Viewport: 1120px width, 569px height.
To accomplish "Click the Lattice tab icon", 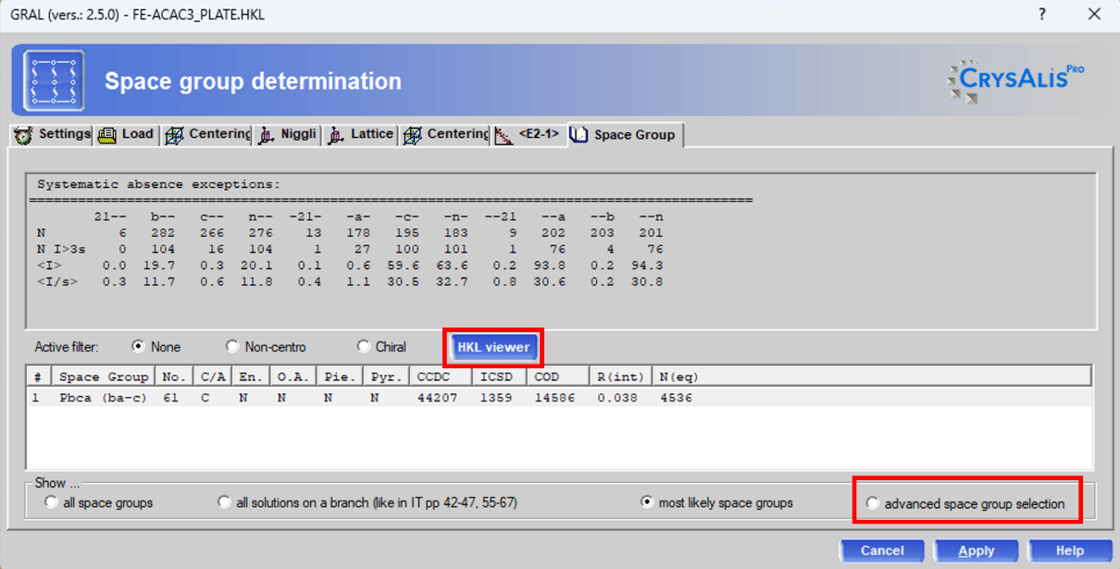I will point(336,135).
